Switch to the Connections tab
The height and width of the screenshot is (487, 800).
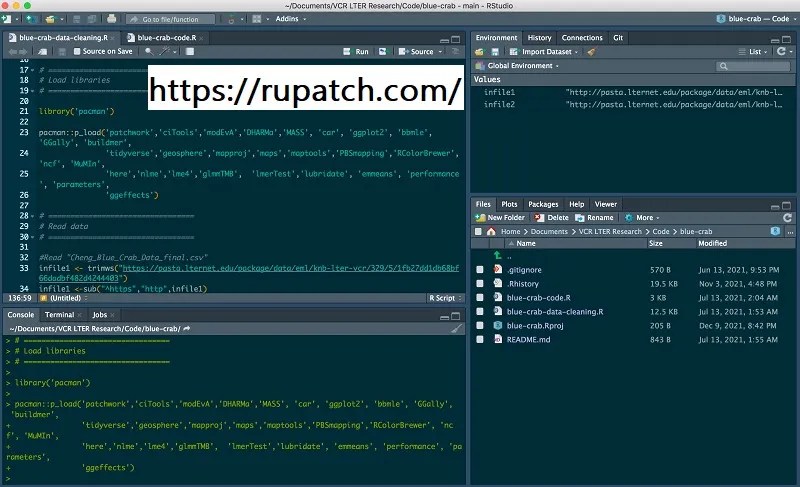tap(582, 38)
